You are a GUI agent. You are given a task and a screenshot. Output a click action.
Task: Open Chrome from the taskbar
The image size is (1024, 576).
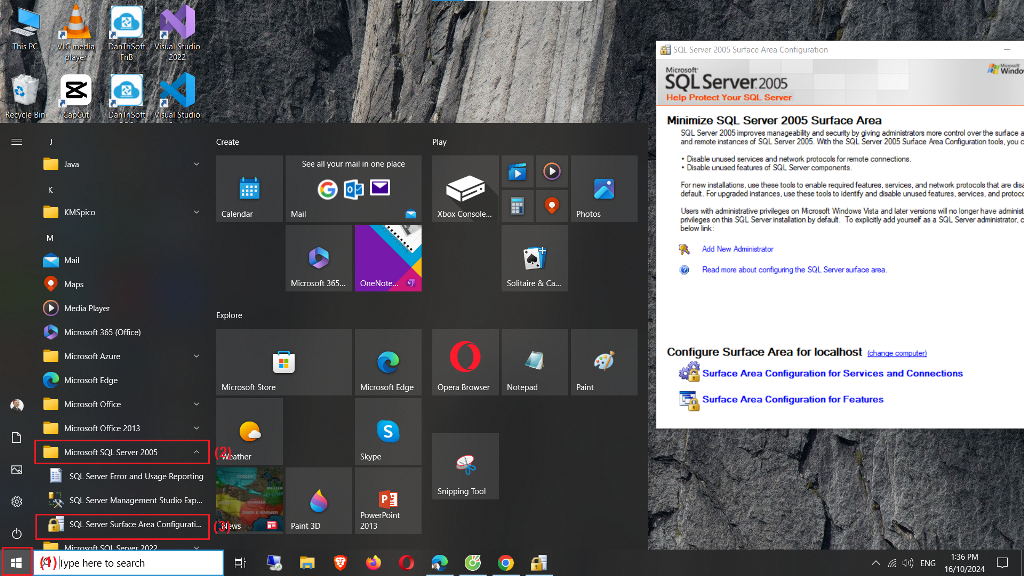(505, 563)
